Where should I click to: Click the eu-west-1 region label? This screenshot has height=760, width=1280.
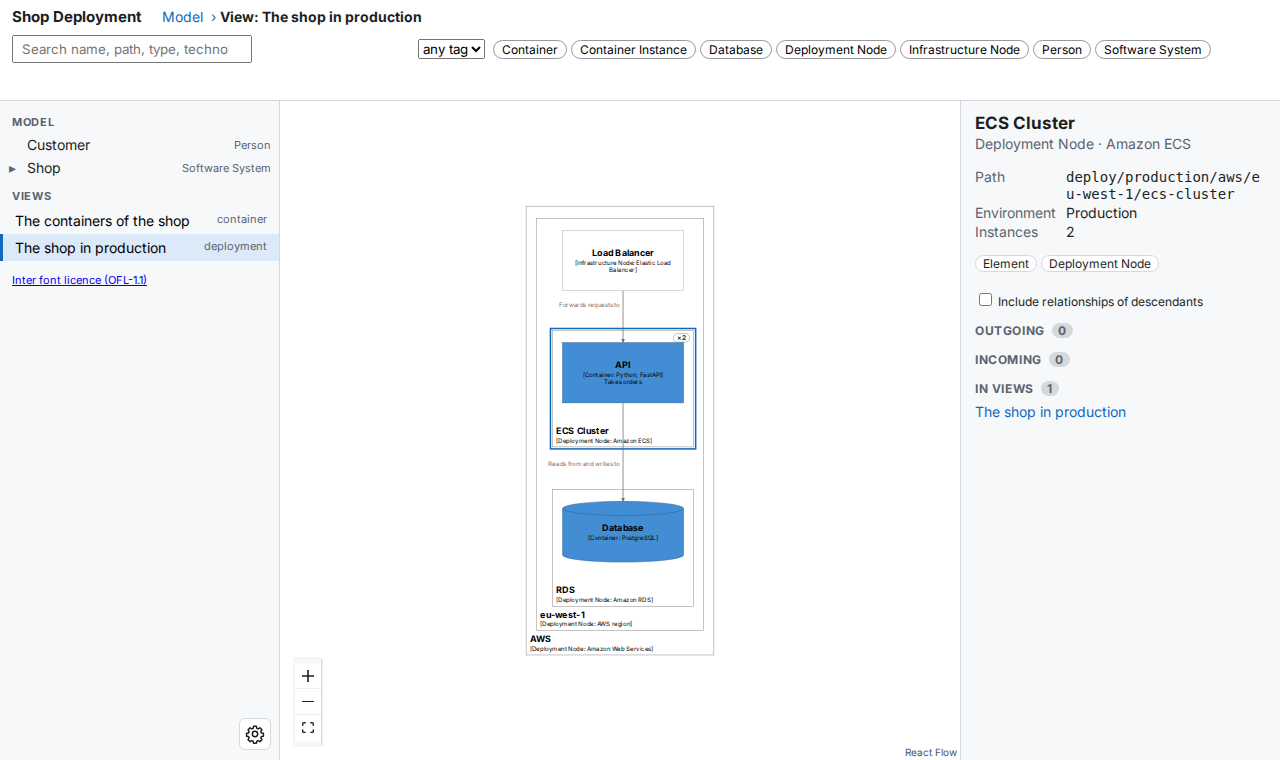tap(563, 615)
